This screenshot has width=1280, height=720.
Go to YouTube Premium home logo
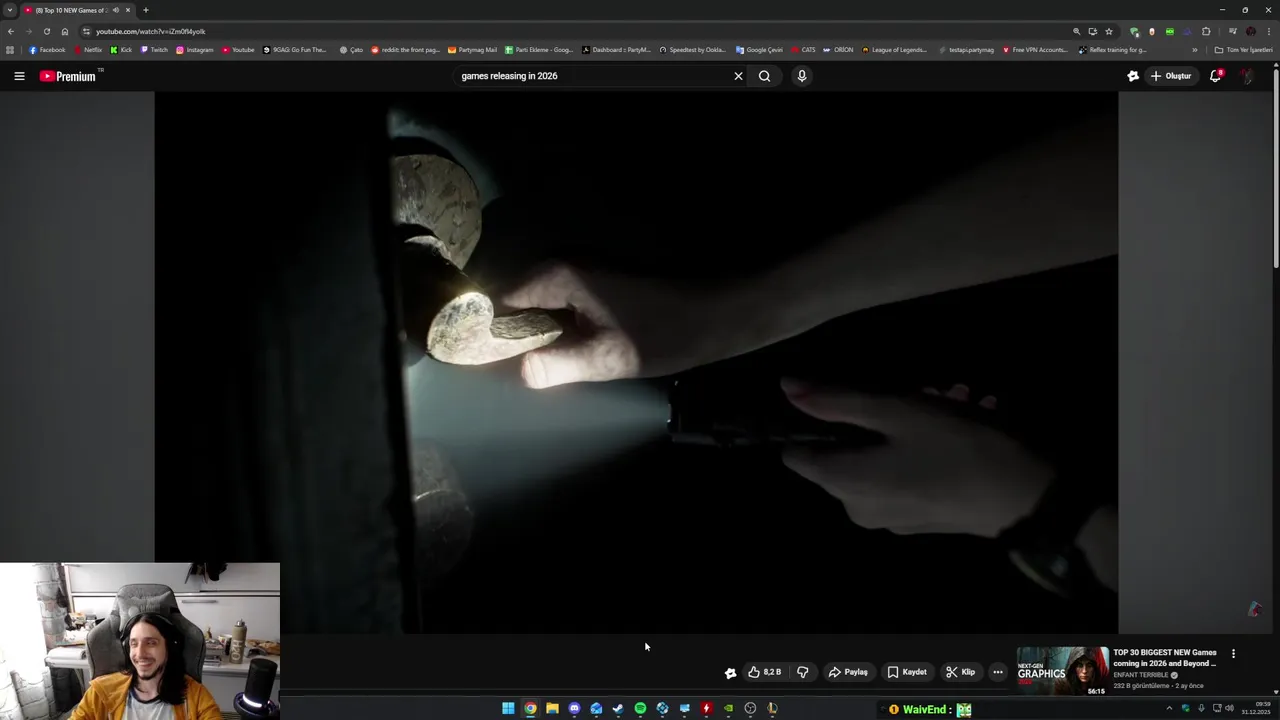(x=68, y=76)
